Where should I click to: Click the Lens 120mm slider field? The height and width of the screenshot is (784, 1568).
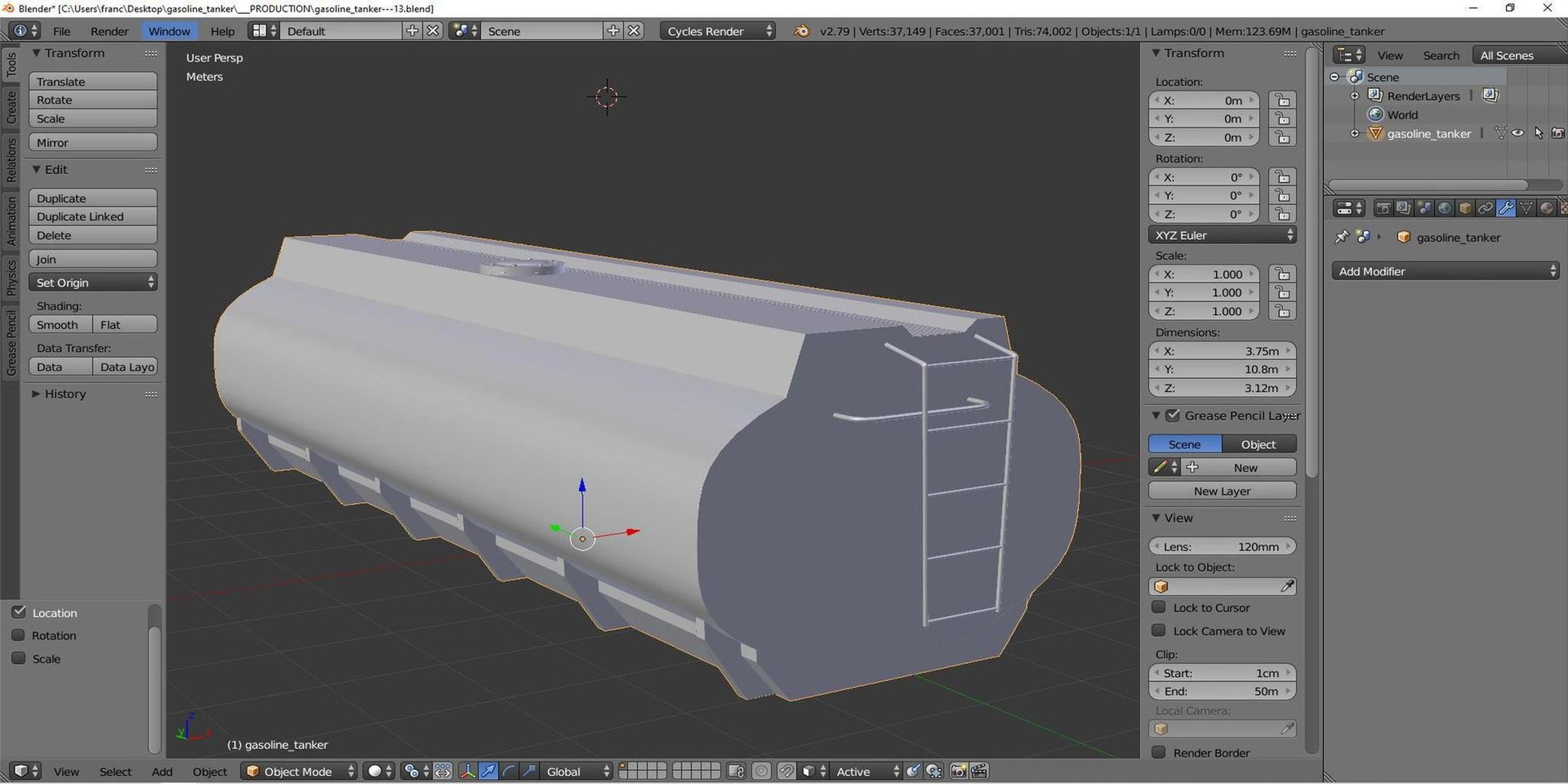coord(1222,546)
